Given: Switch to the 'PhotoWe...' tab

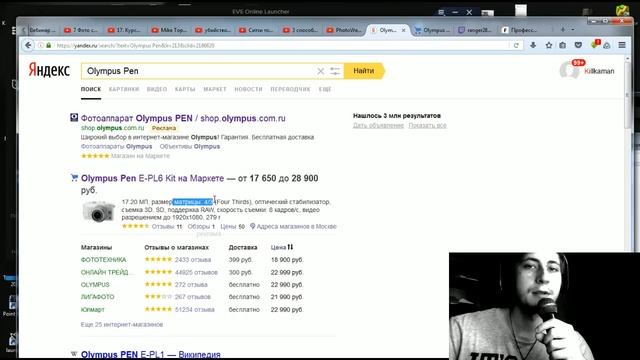Looking at the screenshot, I should tap(344, 30).
